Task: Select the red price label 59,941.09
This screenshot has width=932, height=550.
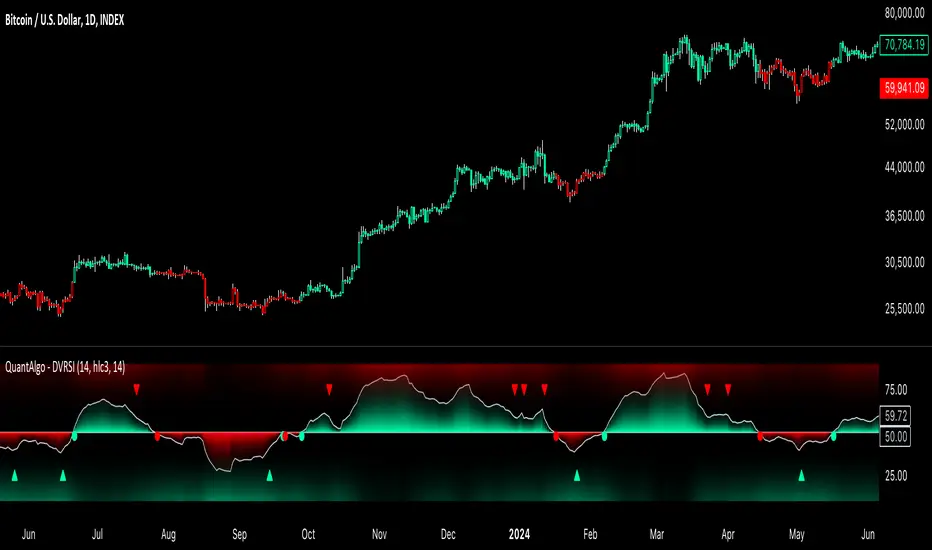Action: pyautogui.click(x=903, y=88)
